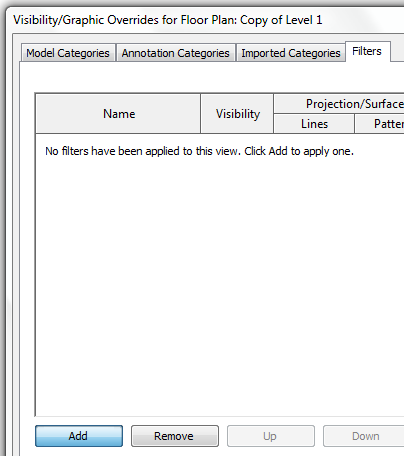Viewport: 404px width, 456px height.
Task: Click the Visibility column header
Action: 237,114
